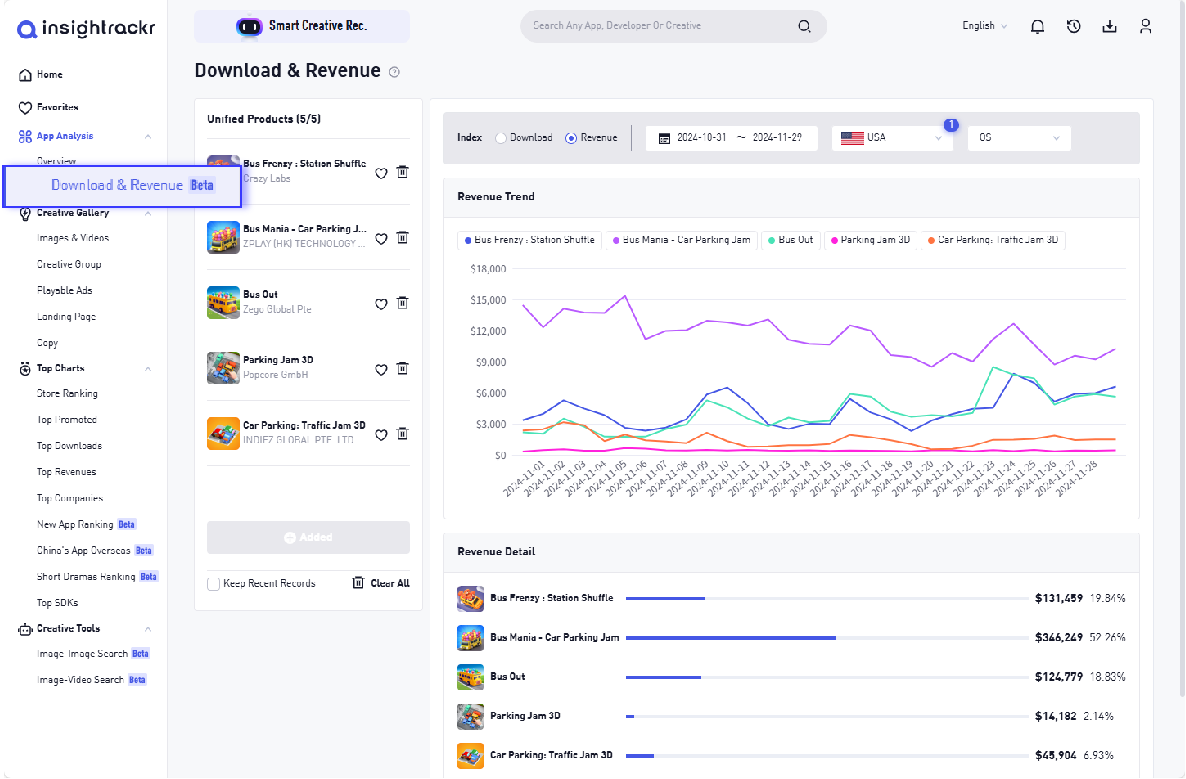The image size is (1186, 779).
Task: Favorite Bus Frenzy : Station Shuffle with heart icon
Action: coord(381,173)
